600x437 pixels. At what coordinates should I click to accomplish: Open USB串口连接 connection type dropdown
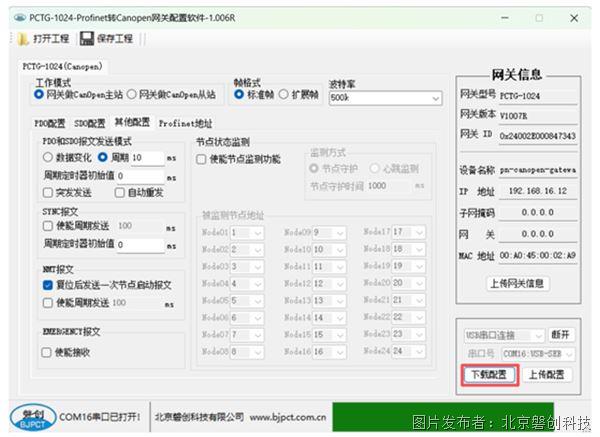(504, 335)
